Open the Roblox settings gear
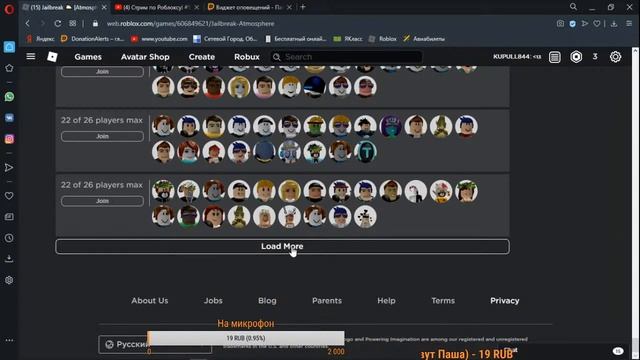Viewport: 640px width, 360px height. coord(615,57)
